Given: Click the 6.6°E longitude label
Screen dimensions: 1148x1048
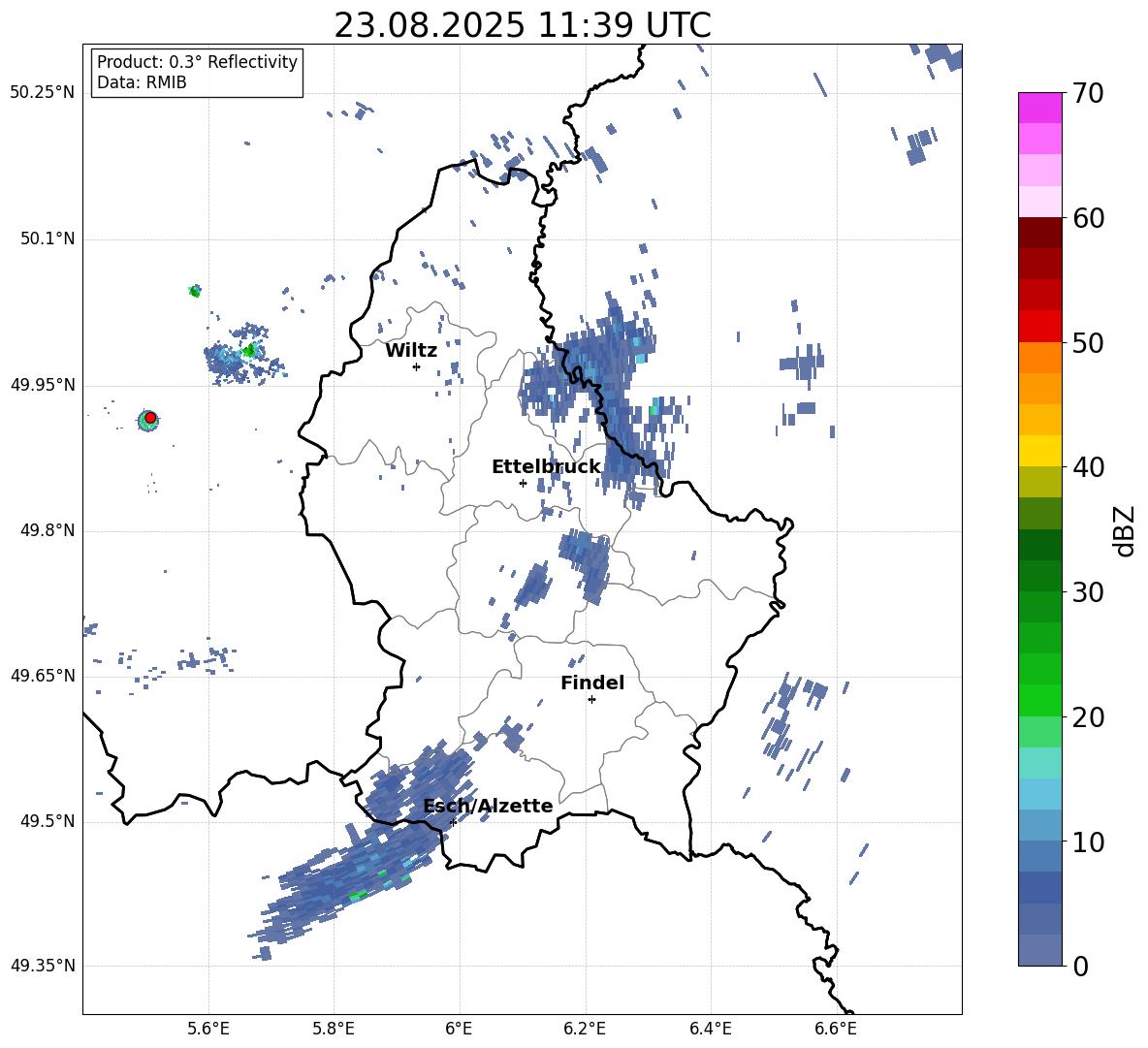Looking at the screenshot, I should pyautogui.click(x=836, y=1029).
